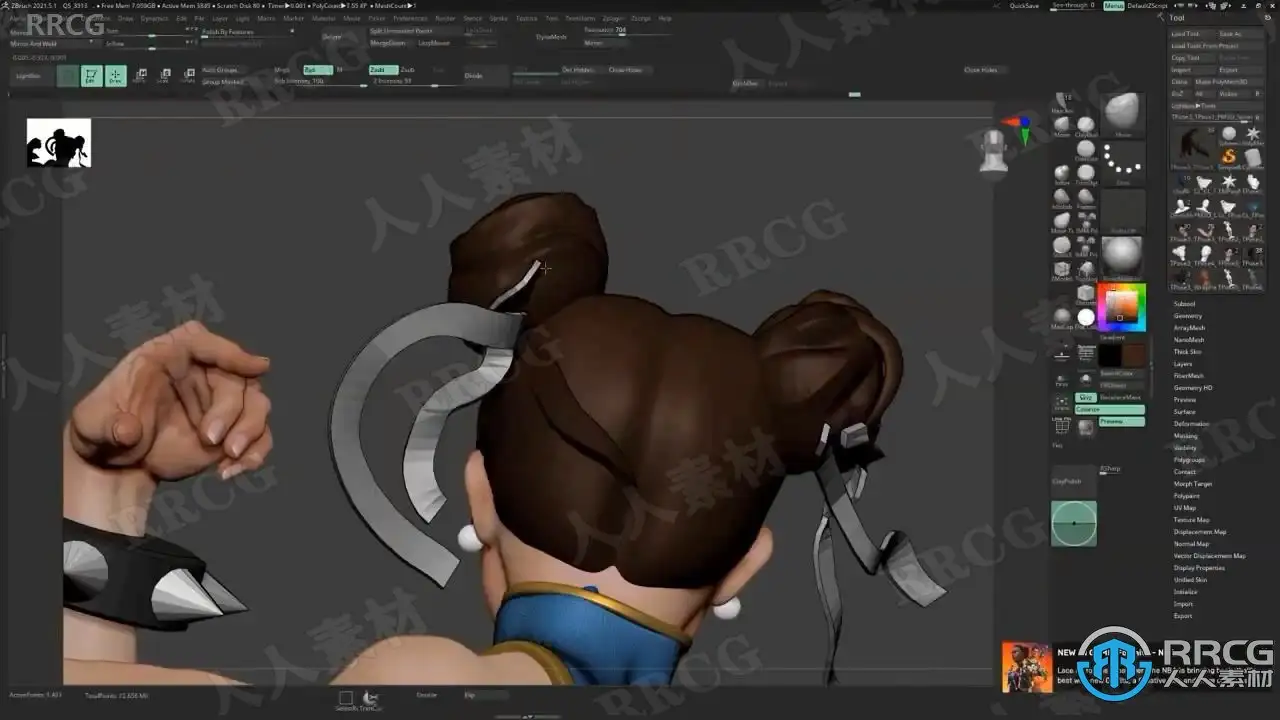Pick the DamStandard brush icon
Image resolution: width=1280 pixels, height=720 pixels.
click(1086, 149)
